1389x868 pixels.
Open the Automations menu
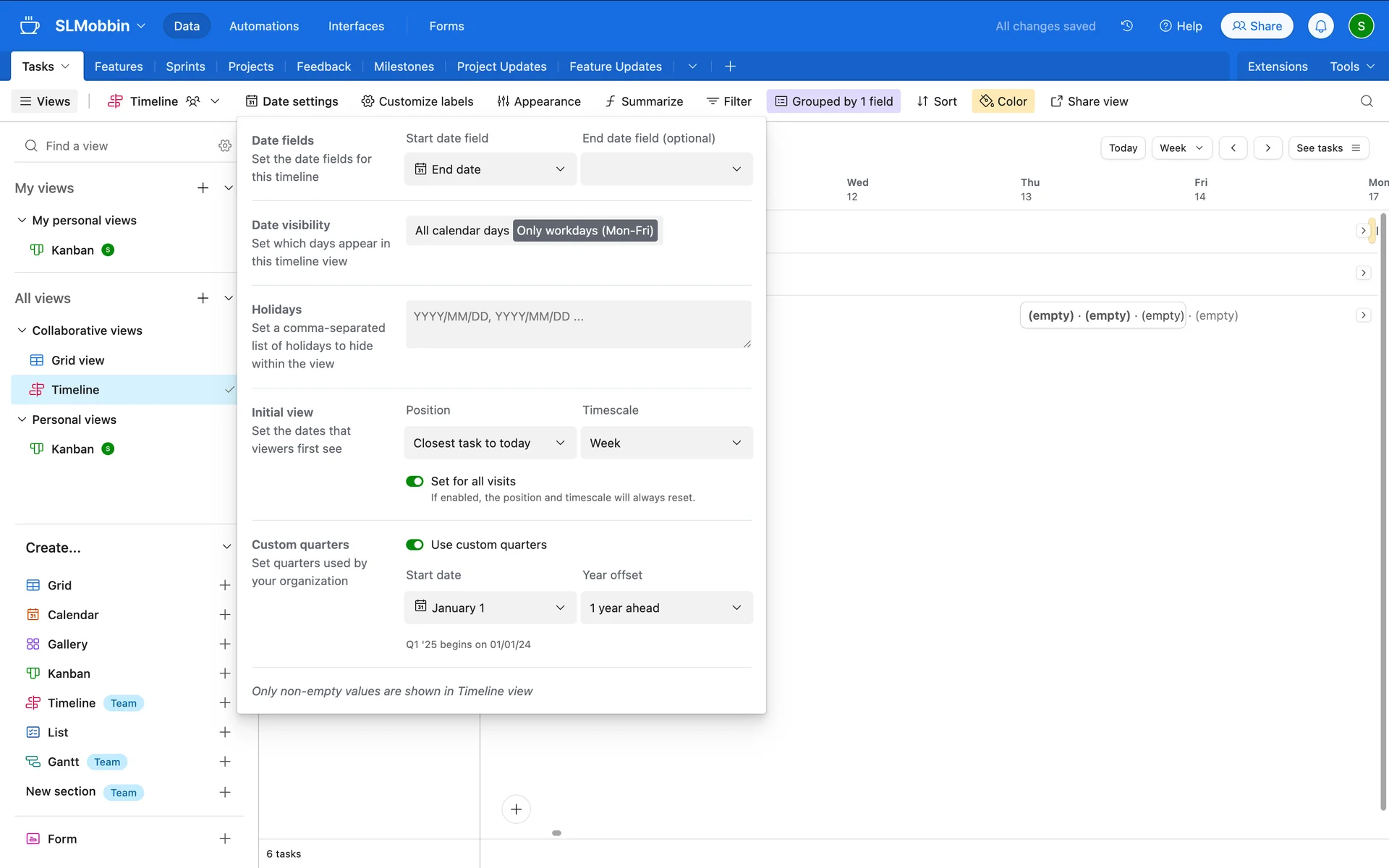coord(263,26)
